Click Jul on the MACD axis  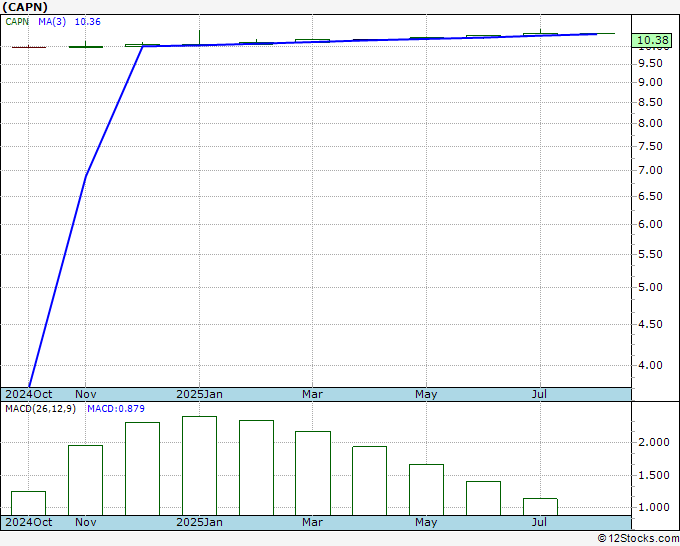pyautogui.click(x=539, y=522)
